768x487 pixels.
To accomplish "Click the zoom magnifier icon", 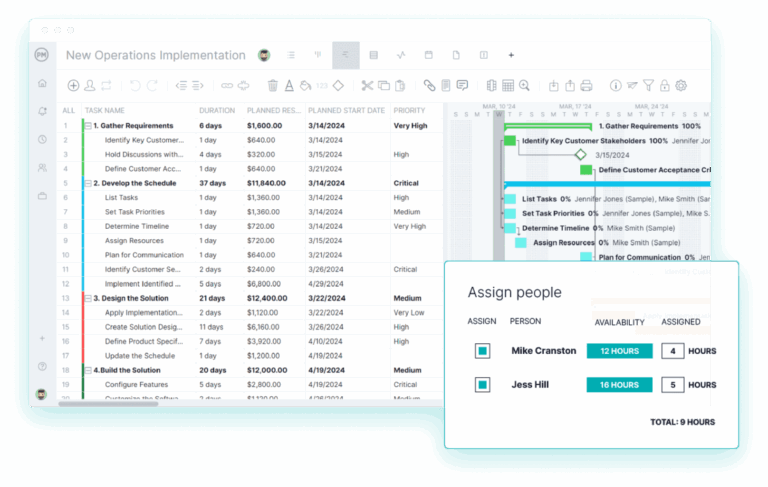I will pyautogui.click(x=525, y=86).
